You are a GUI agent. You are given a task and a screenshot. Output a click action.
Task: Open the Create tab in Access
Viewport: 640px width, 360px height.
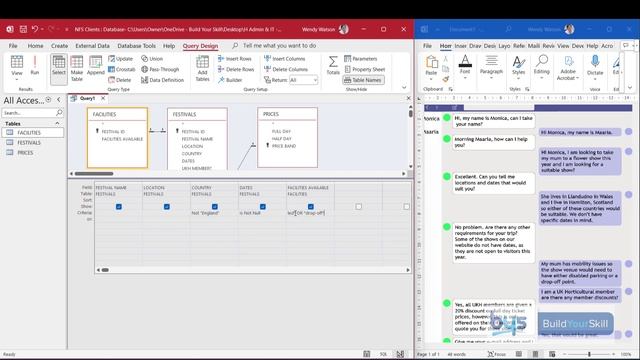(60, 46)
